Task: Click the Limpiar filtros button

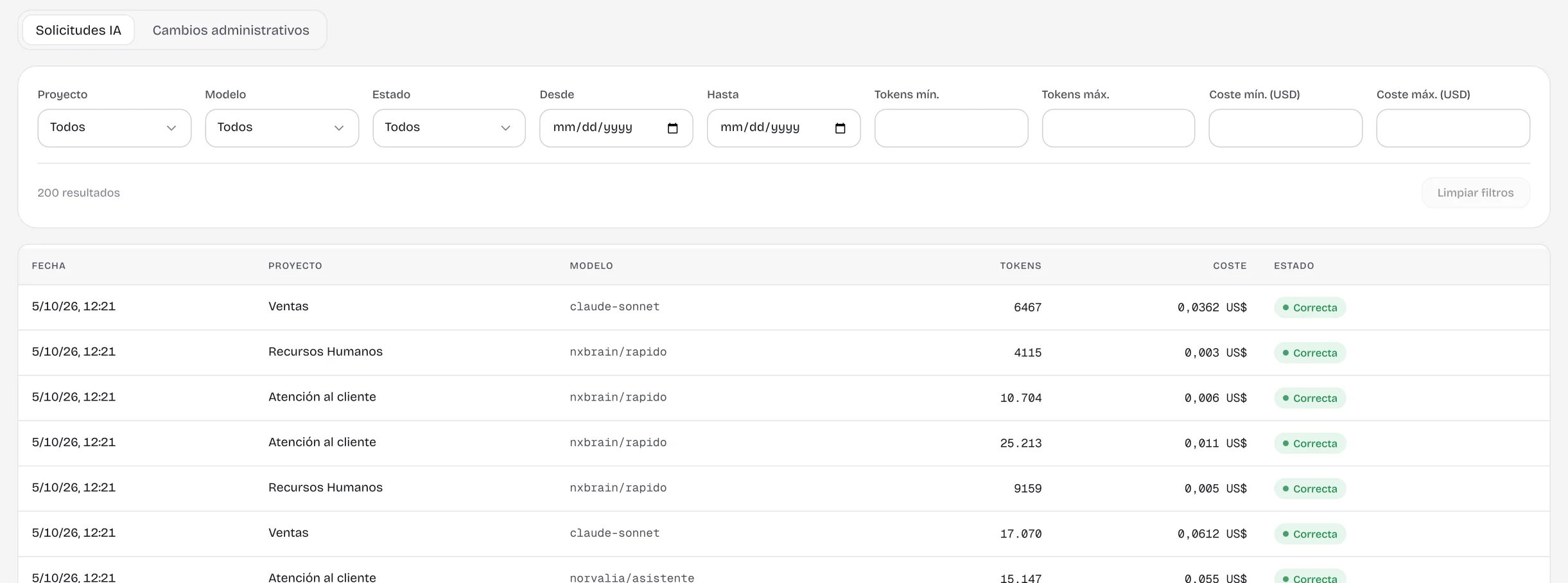Action: click(1476, 193)
